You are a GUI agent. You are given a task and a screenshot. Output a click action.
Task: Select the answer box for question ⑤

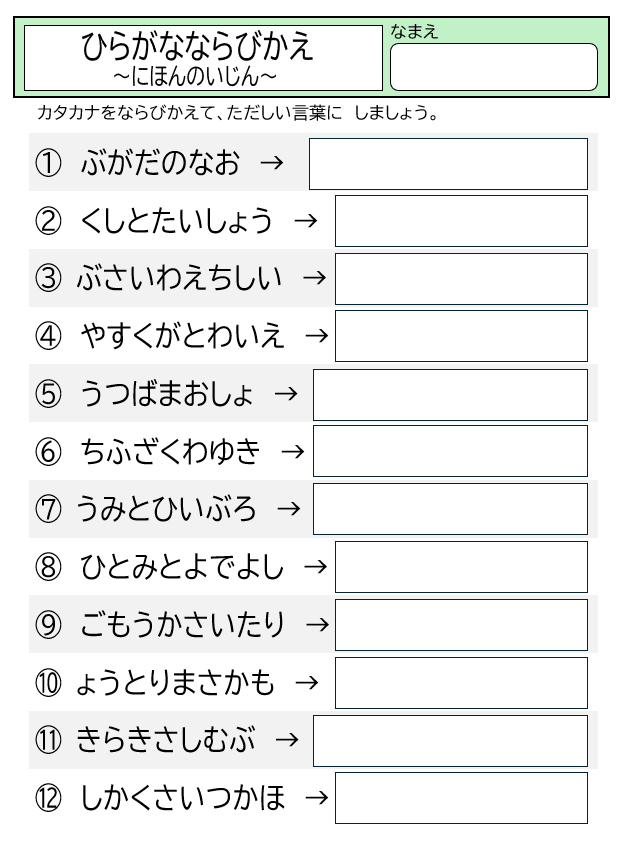[450, 395]
